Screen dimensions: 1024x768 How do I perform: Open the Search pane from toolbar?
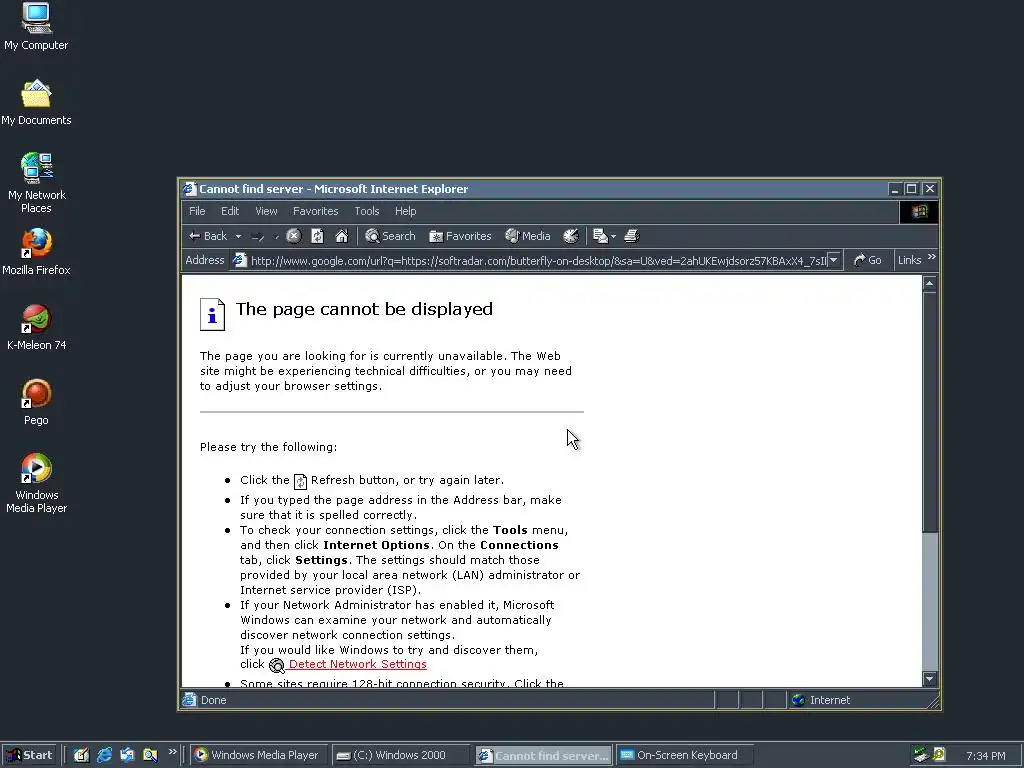click(x=390, y=236)
